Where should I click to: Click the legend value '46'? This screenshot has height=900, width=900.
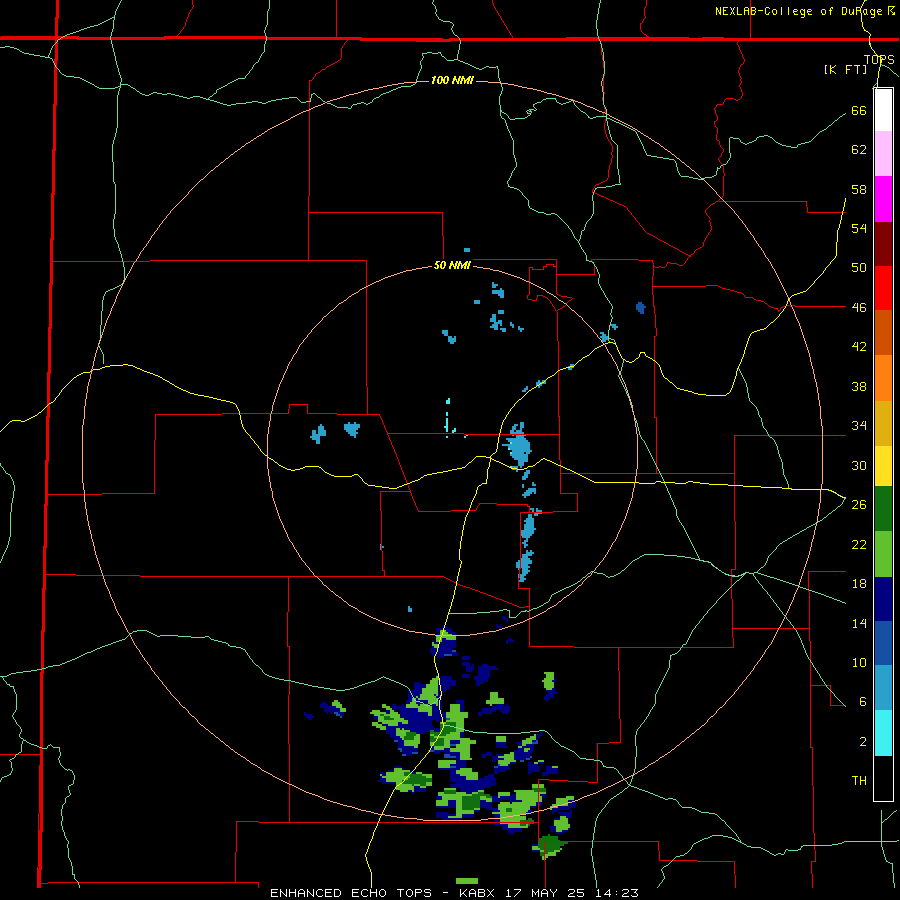(x=859, y=307)
